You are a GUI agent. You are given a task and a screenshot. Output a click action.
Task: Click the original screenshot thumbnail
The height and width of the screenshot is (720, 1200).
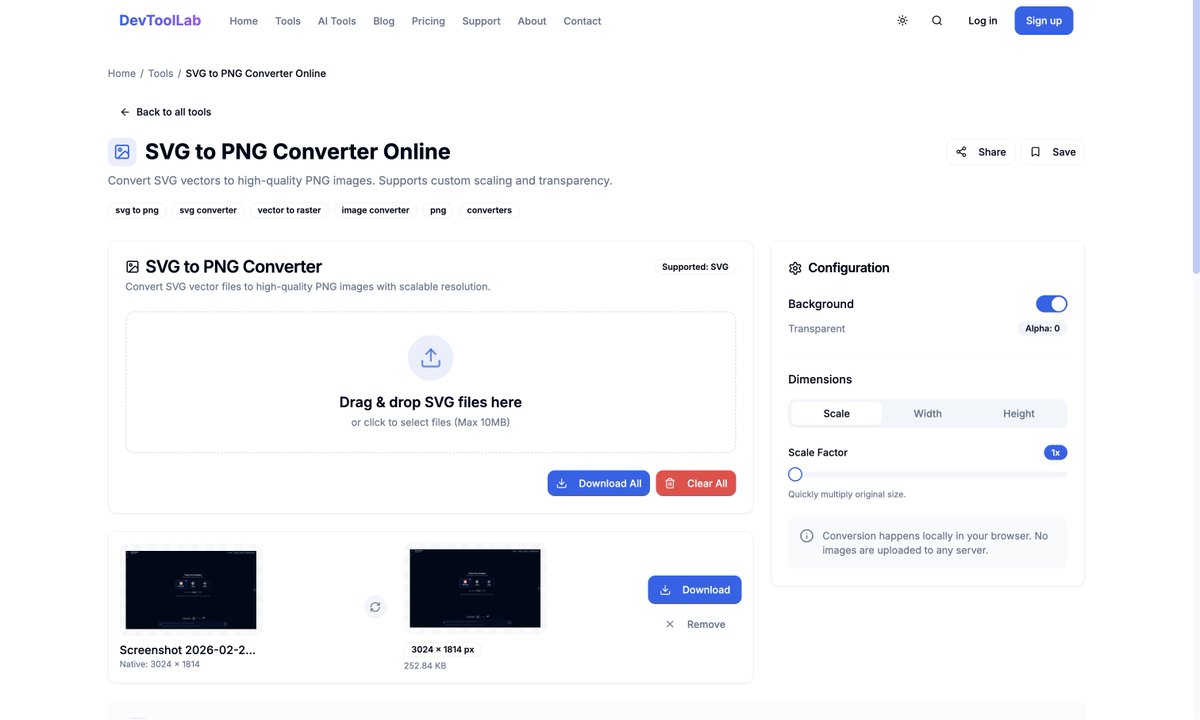tap(190, 590)
